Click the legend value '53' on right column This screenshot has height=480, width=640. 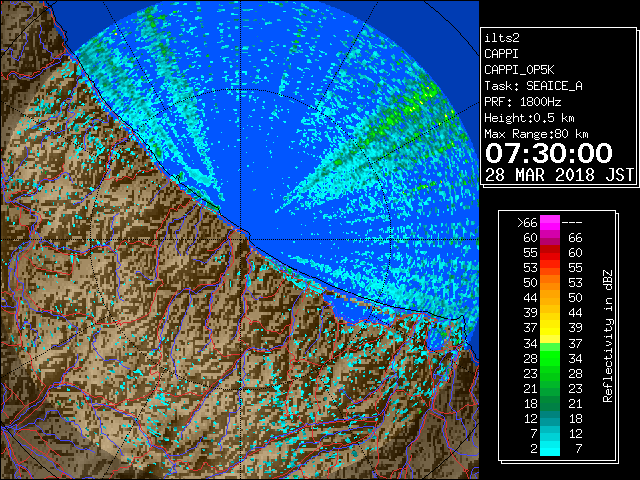pos(575,282)
